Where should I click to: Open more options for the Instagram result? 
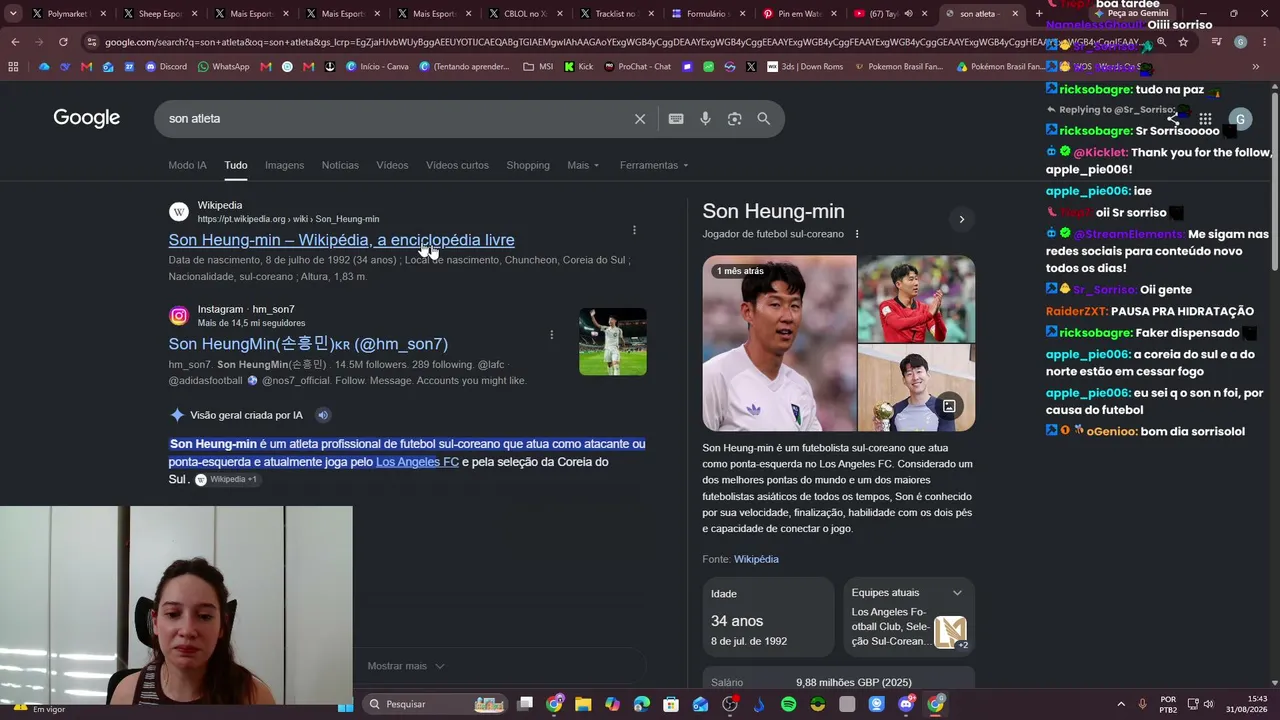(551, 335)
